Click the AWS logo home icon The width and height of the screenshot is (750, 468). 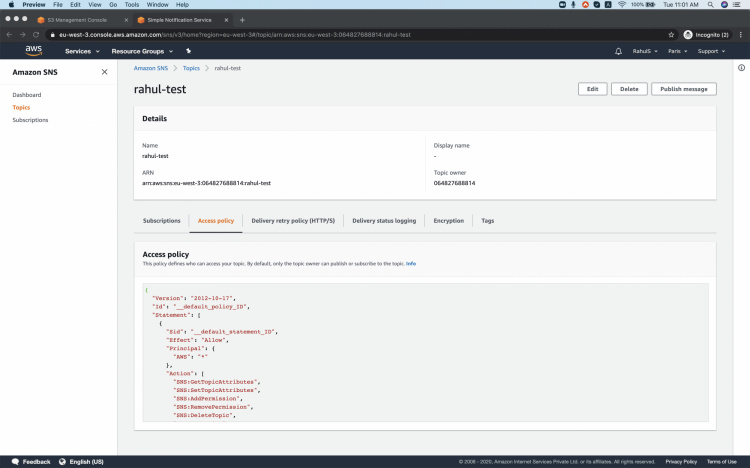tap(33, 51)
